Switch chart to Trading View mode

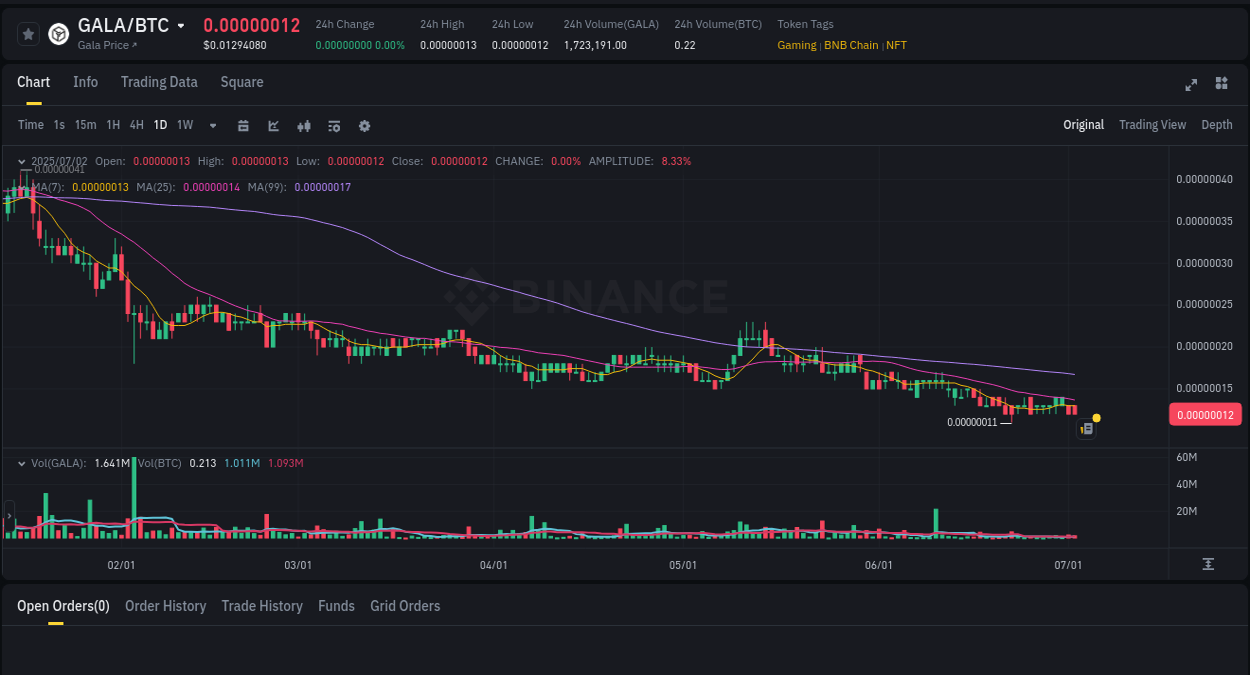[x=1152, y=125]
